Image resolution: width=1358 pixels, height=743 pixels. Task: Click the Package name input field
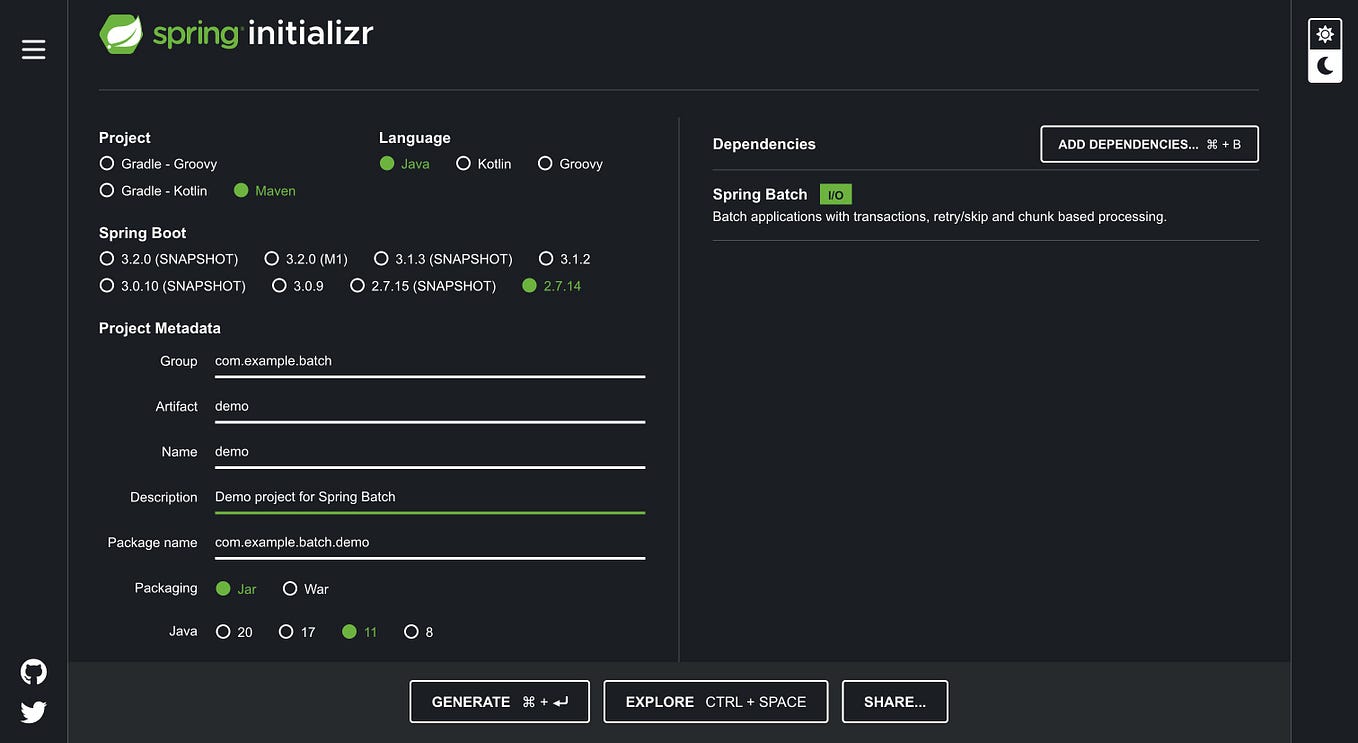pyautogui.click(x=429, y=541)
